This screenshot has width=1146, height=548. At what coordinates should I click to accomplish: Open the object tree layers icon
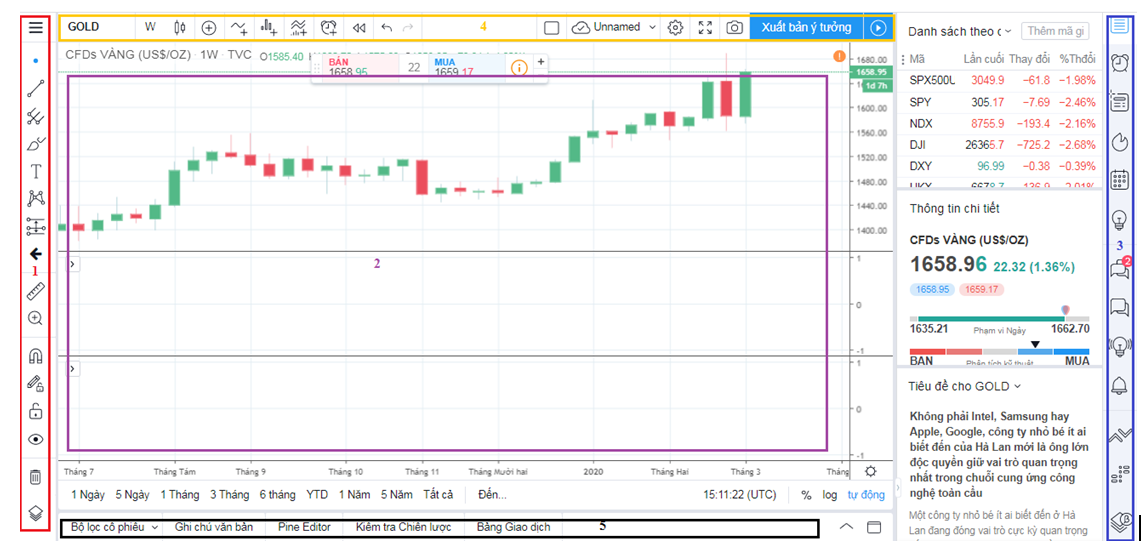point(35,512)
